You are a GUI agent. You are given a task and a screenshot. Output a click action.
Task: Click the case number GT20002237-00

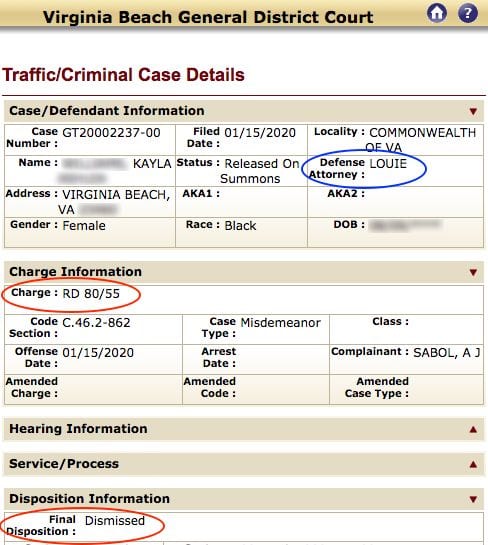pos(111,133)
